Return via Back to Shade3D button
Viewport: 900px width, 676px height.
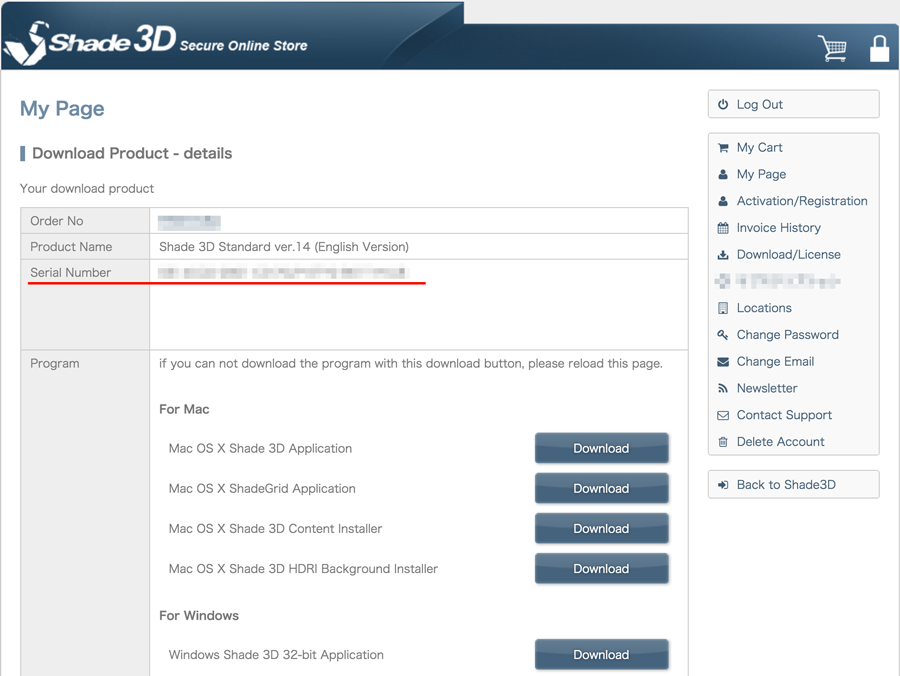coord(793,485)
